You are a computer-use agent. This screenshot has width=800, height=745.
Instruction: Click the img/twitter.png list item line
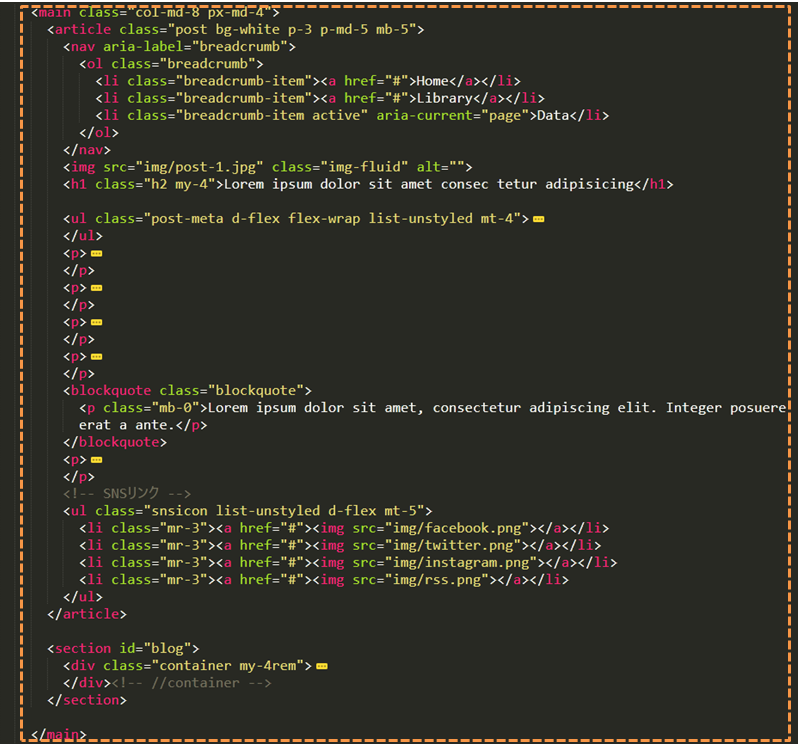click(340, 545)
